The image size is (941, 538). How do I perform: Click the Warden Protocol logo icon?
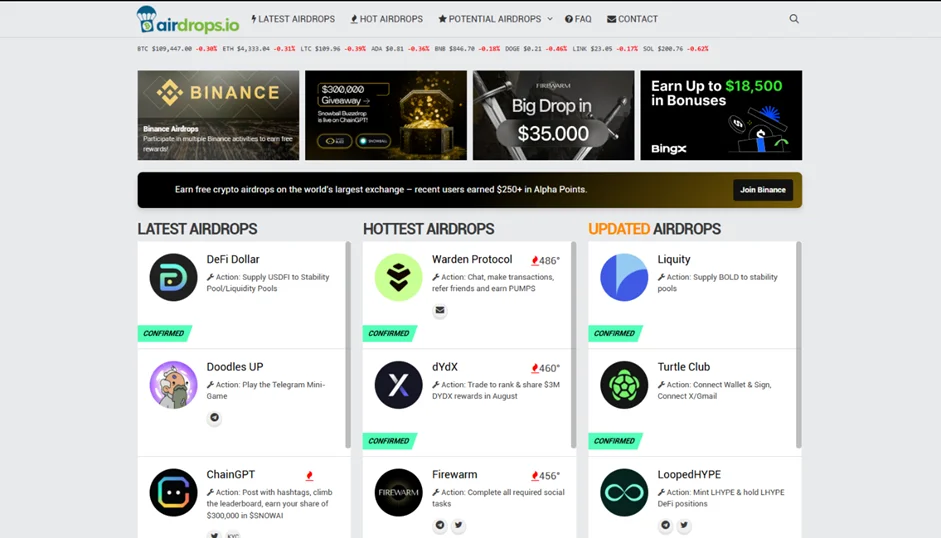point(398,277)
